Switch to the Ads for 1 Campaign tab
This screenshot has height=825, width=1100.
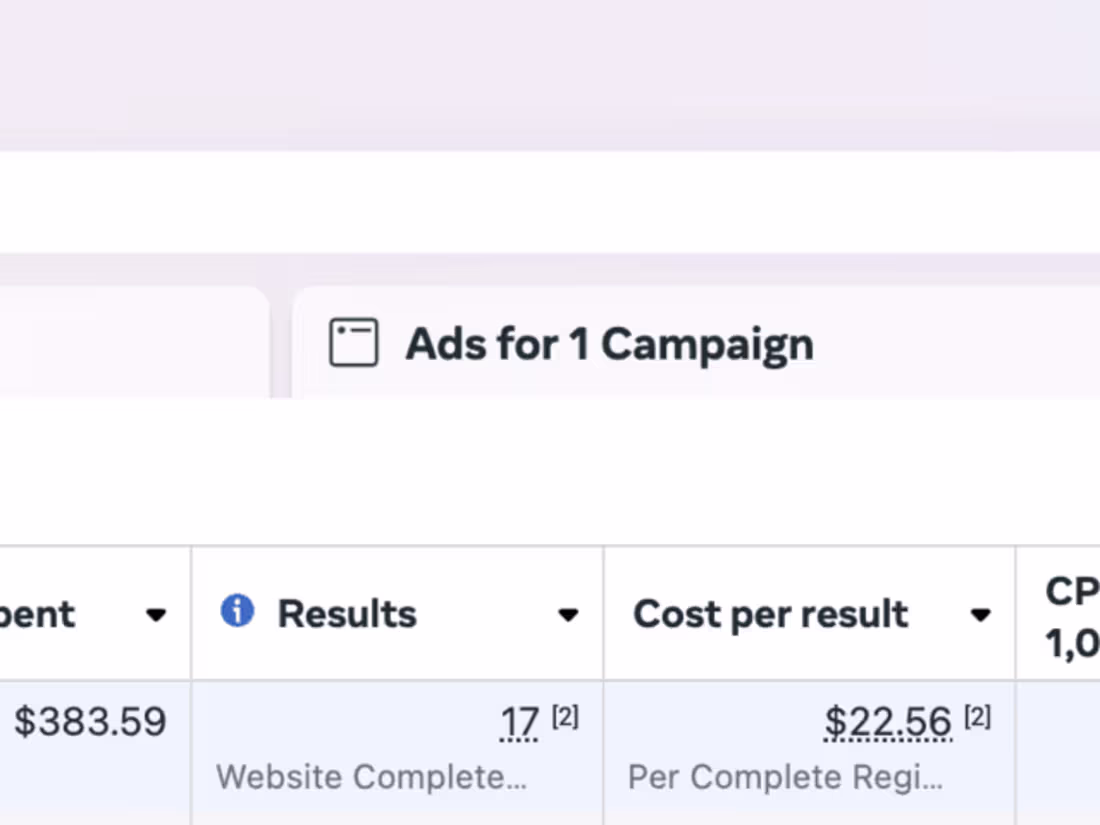(608, 343)
